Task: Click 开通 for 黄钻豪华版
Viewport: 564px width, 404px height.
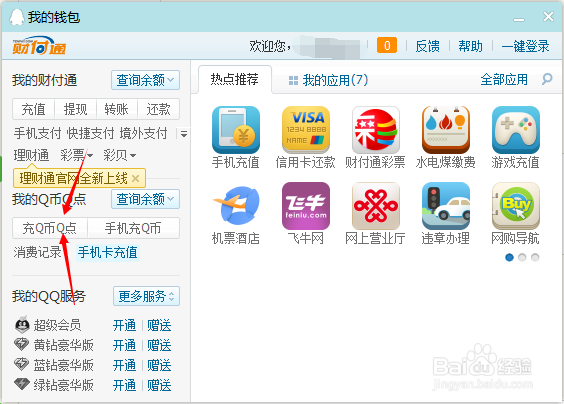Action: click(x=124, y=345)
